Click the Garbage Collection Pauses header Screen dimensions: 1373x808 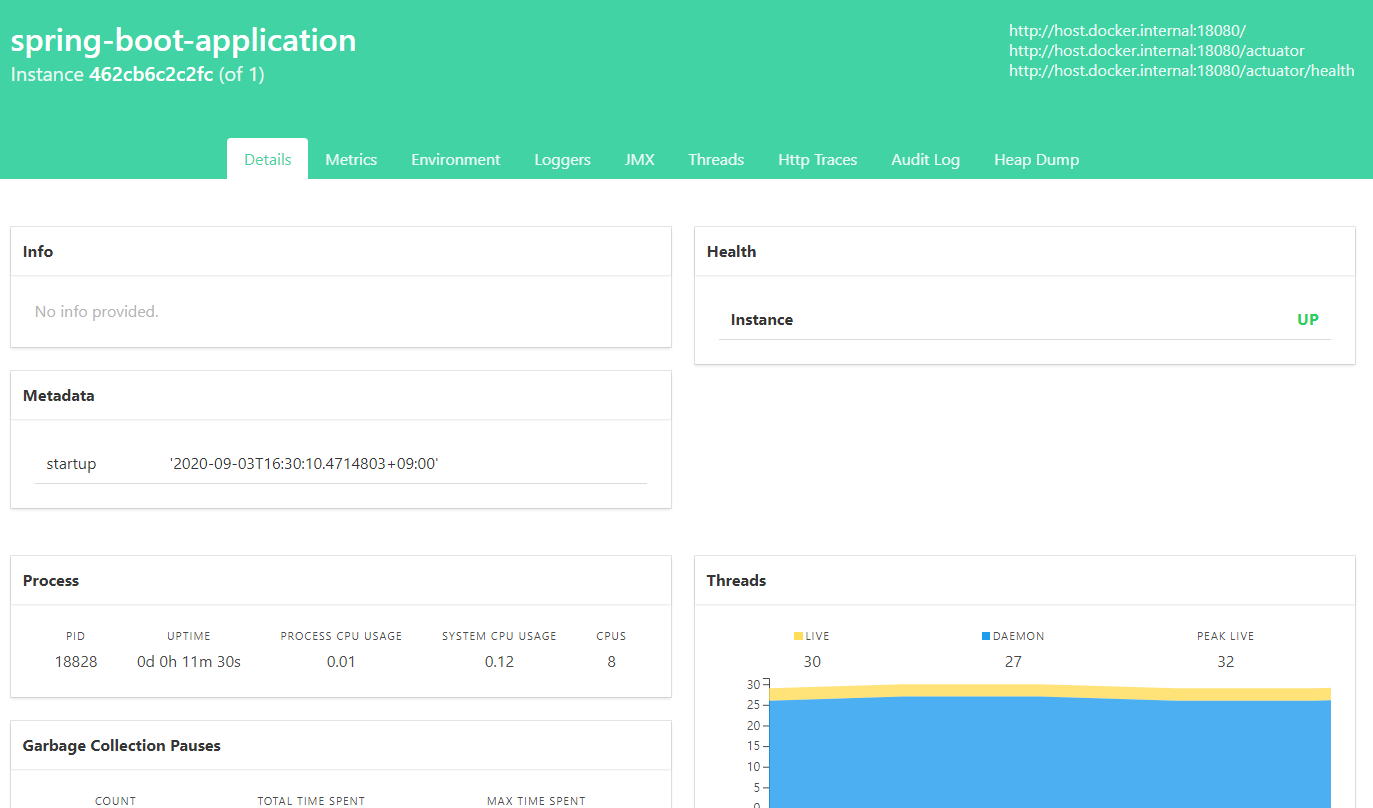tap(341, 746)
